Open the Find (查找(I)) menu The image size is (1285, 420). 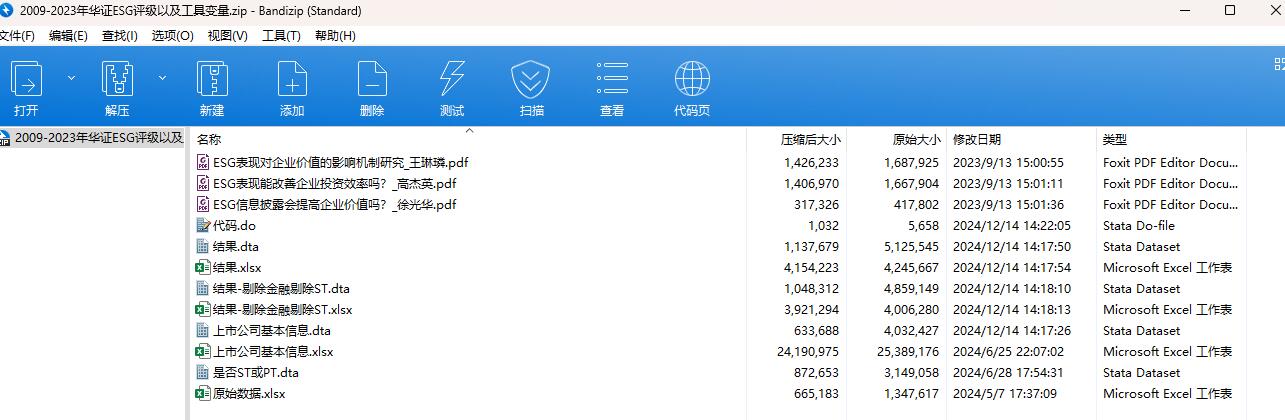[x=119, y=35]
